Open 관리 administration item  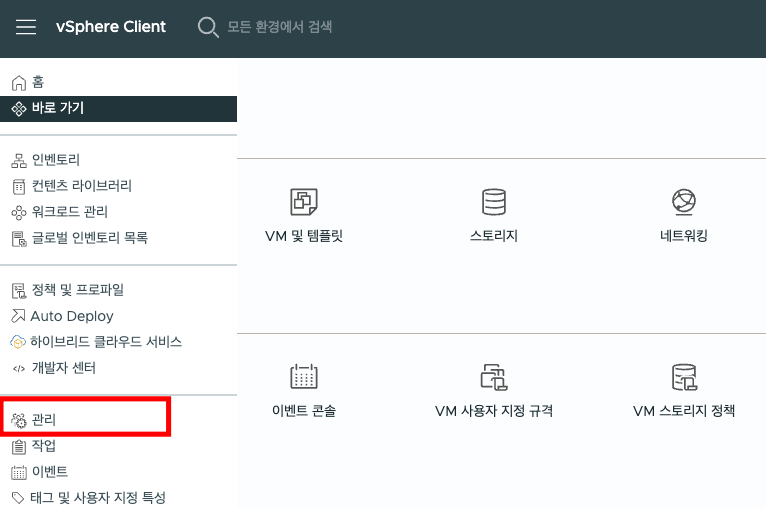pos(43,420)
